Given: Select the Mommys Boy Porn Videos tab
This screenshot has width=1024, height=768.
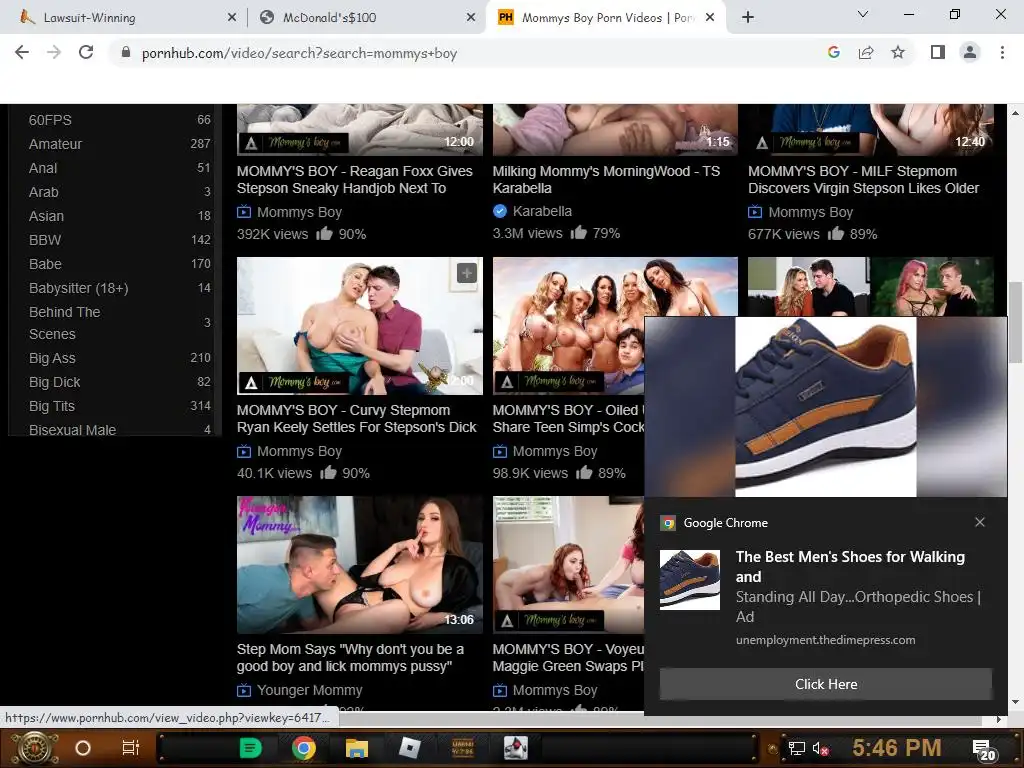Looking at the screenshot, I should (x=607, y=18).
